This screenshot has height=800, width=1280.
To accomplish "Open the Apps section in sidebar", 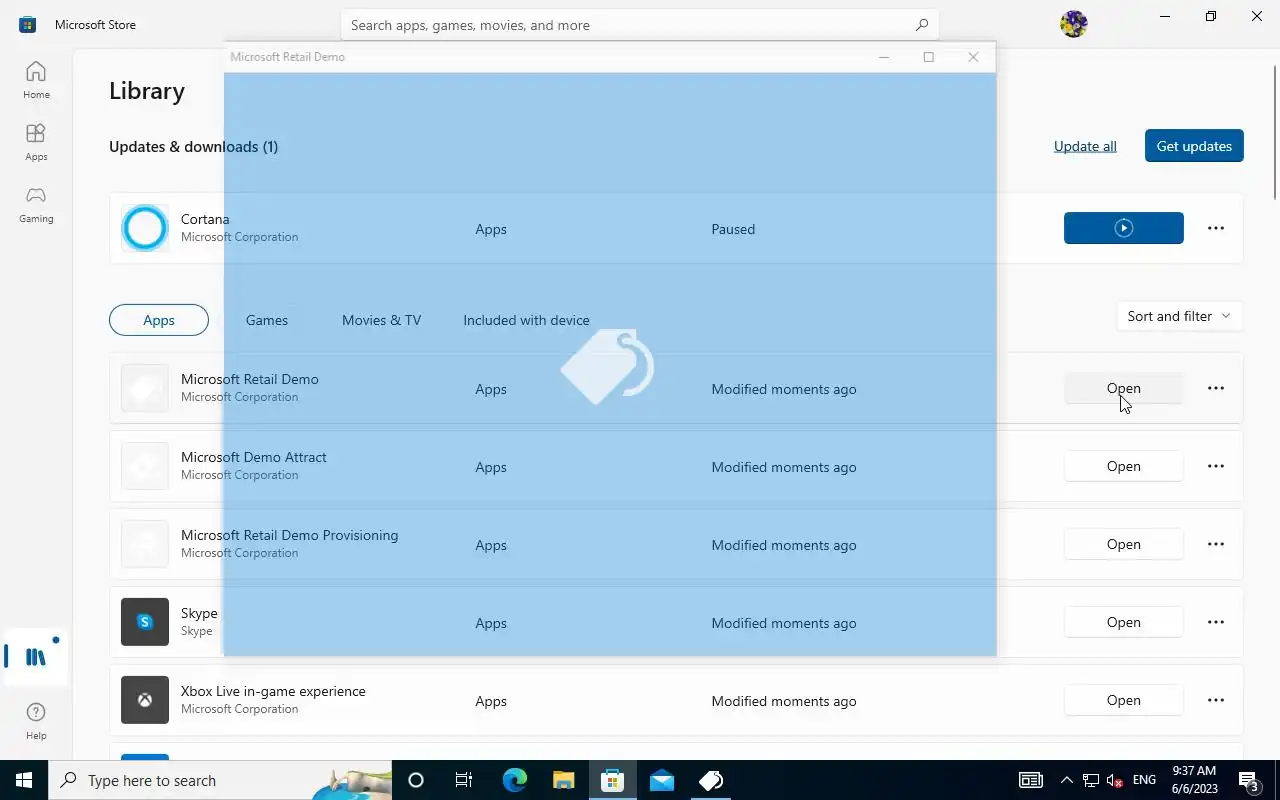I will point(36,142).
